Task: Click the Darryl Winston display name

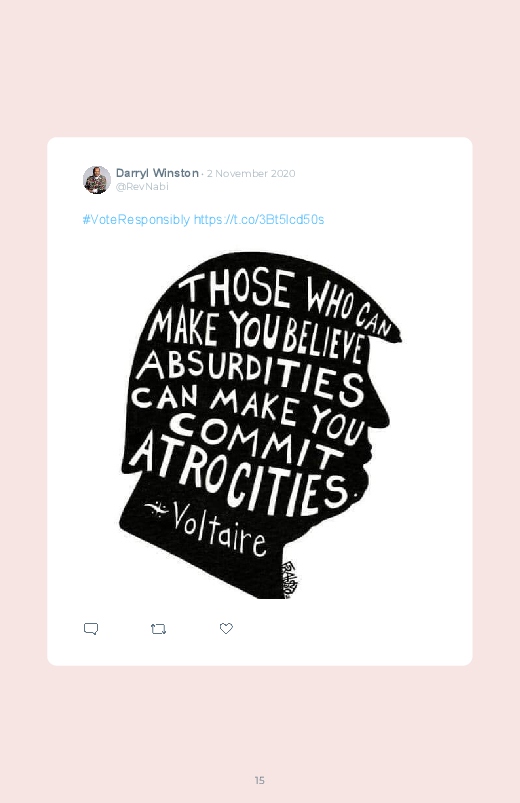Action: (157, 173)
